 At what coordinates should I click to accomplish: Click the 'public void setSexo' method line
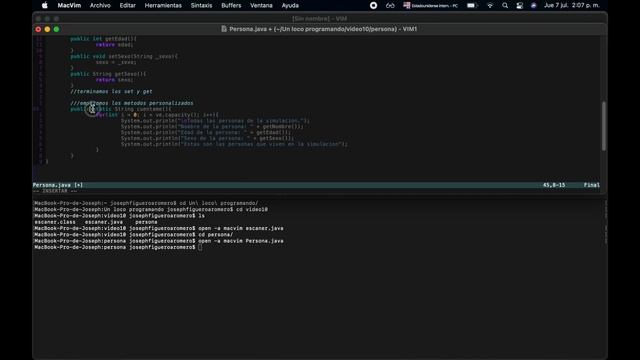(124, 56)
